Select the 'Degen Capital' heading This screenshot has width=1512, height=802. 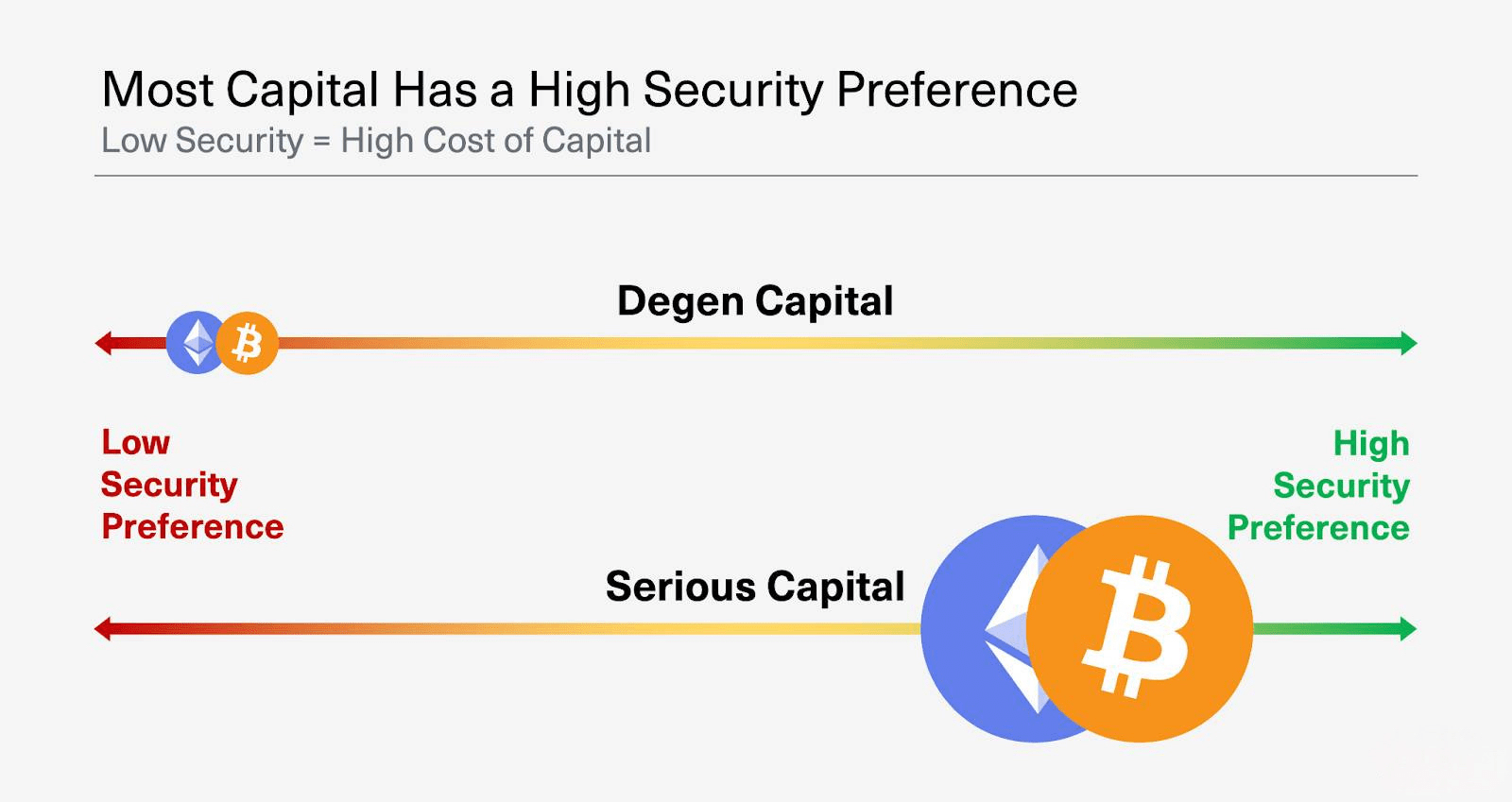point(755,301)
